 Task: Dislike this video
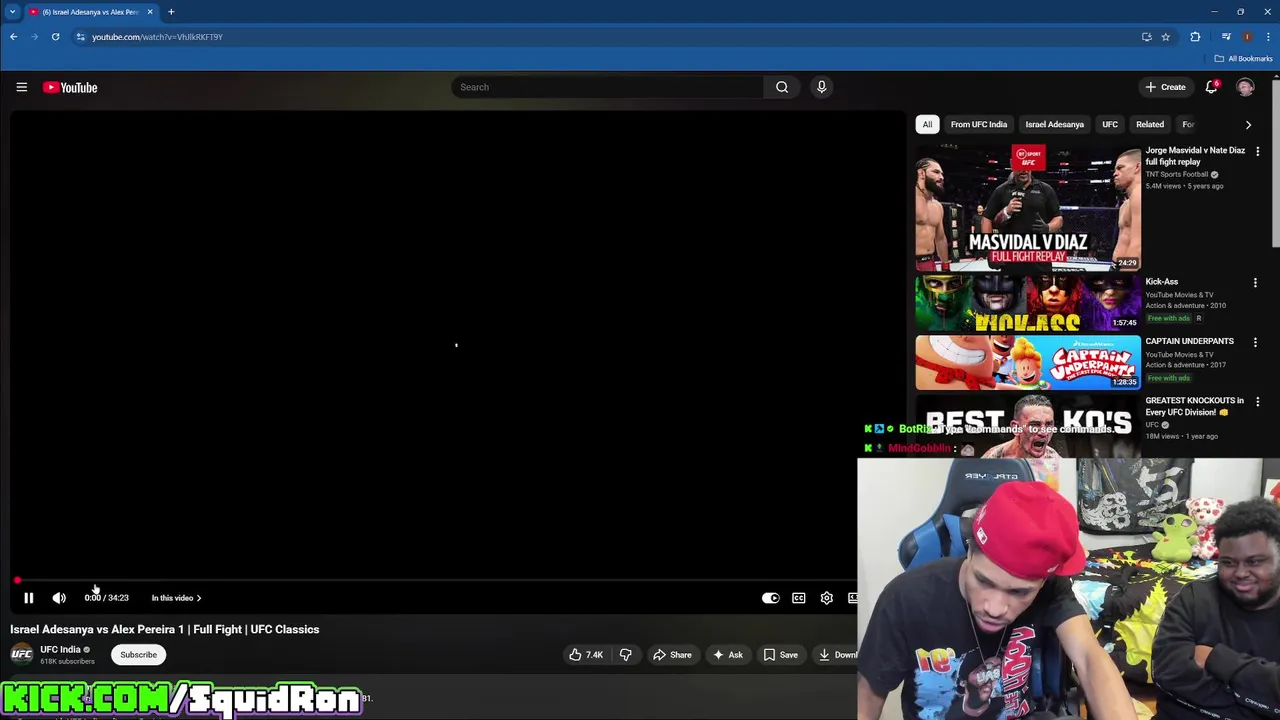(626, 655)
